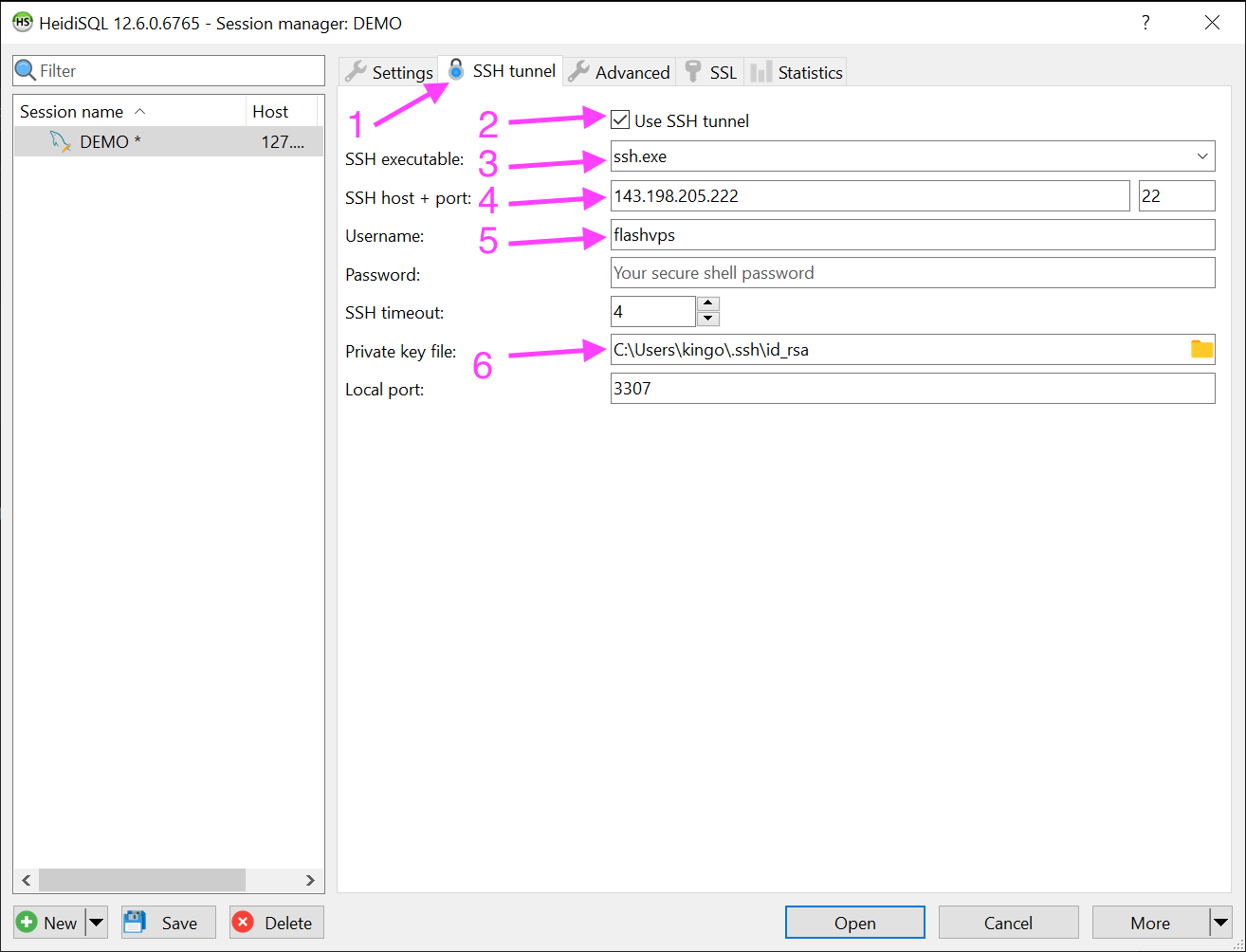Switch to the SSL tab

tap(710, 72)
